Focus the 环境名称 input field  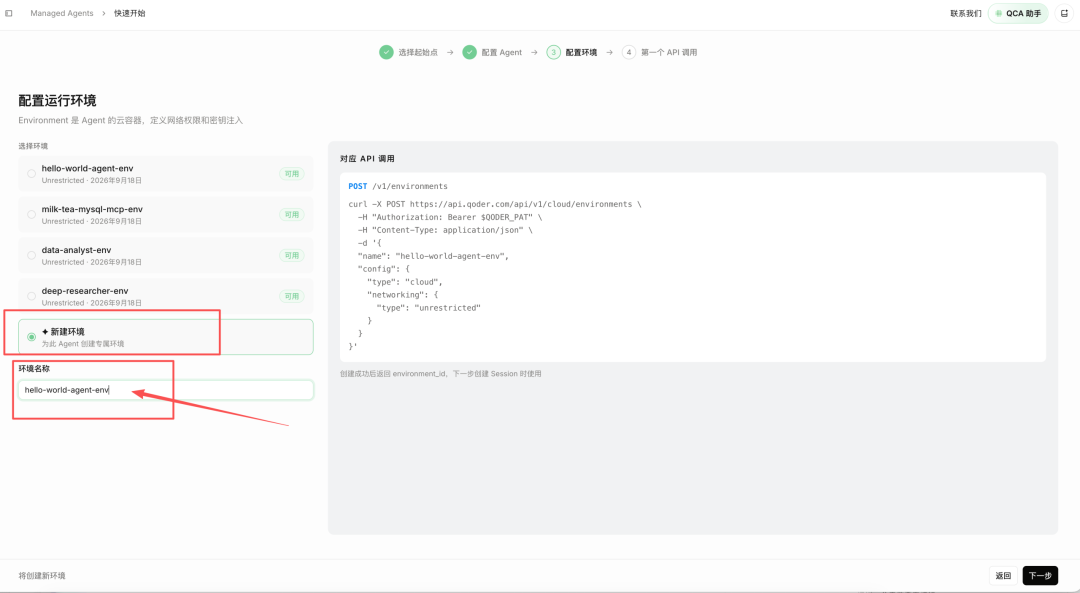click(x=166, y=390)
